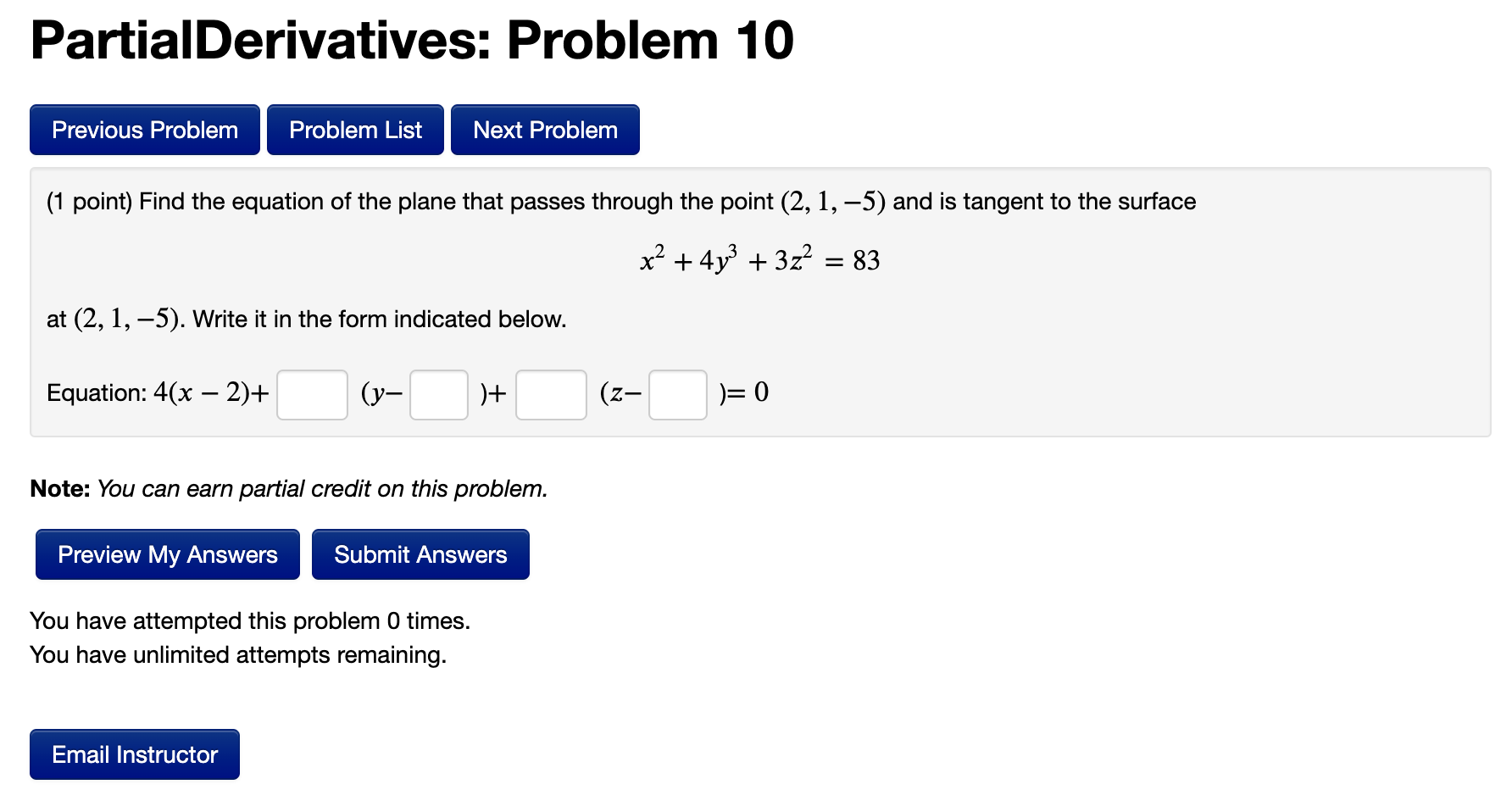
Task: Click the answer box following (y−
Action: tap(437, 394)
